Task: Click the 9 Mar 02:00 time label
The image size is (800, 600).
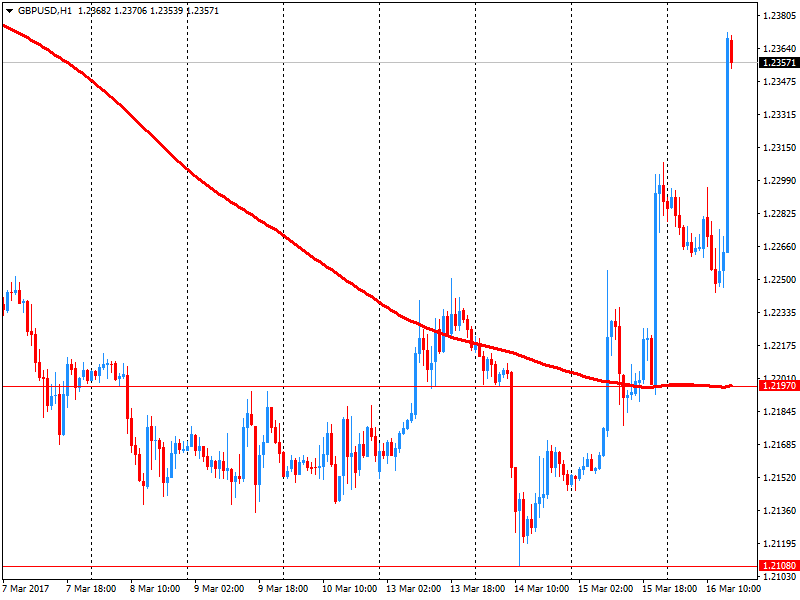Action: 219,589
